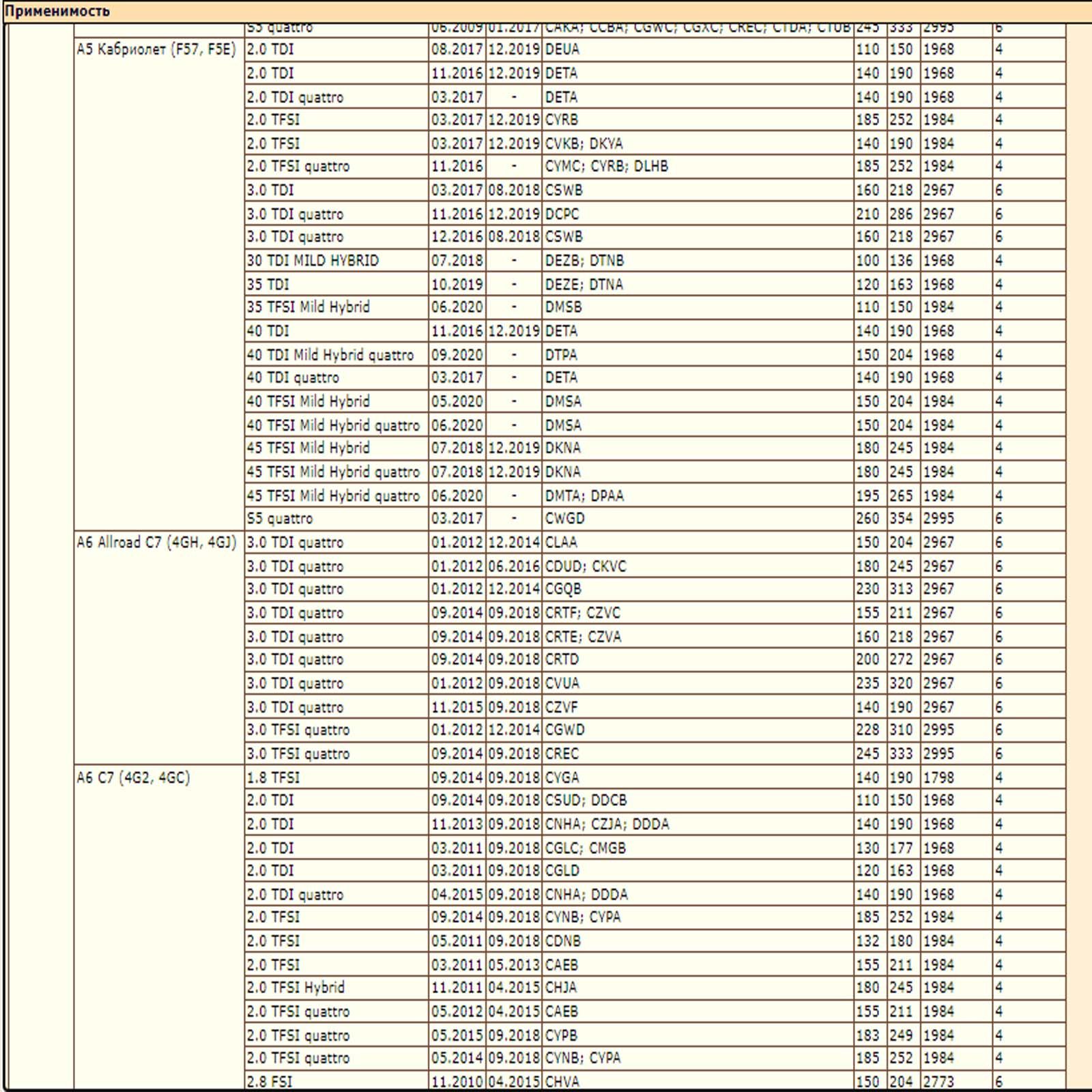Viewport: 1092px width, 1092px height.
Task: Select the A6 C7 (4G2, 4GC) model cell
Action: (x=133, y=777)
